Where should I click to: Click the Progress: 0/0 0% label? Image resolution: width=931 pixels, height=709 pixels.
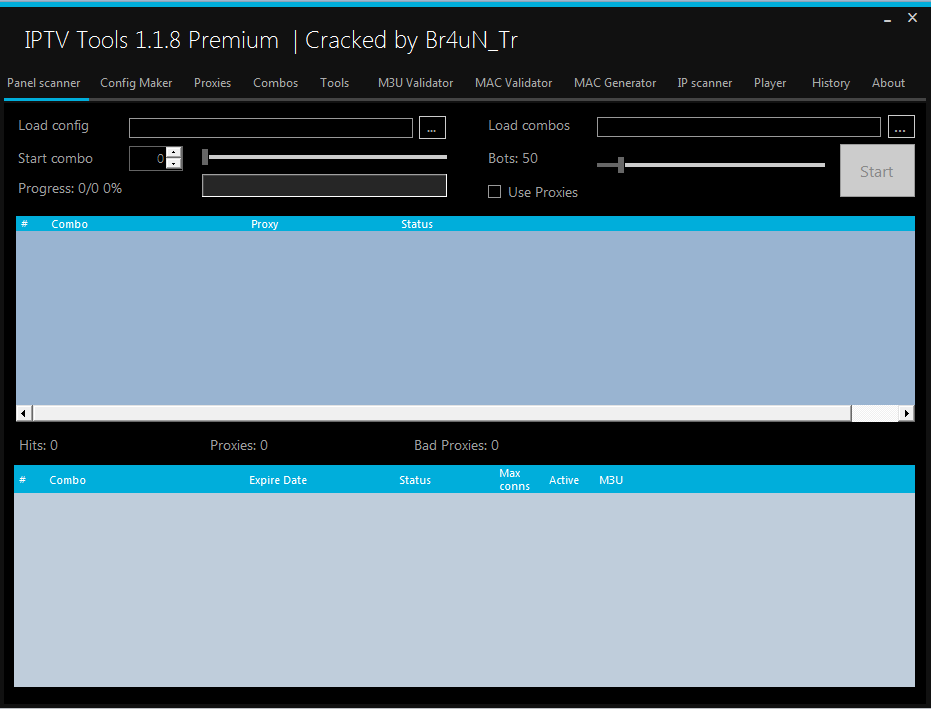pos(70,188)
